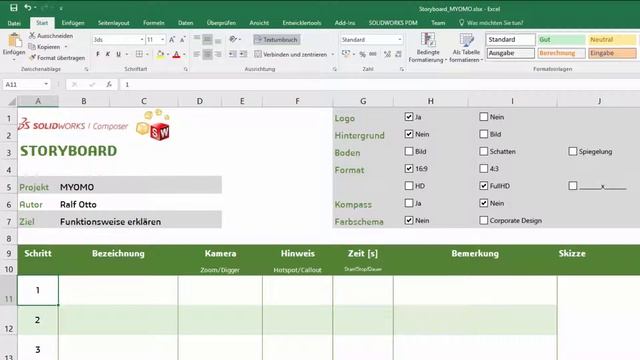Add a decimal place
This screenshot has width=640, height=360.
(x=387, y=54)
